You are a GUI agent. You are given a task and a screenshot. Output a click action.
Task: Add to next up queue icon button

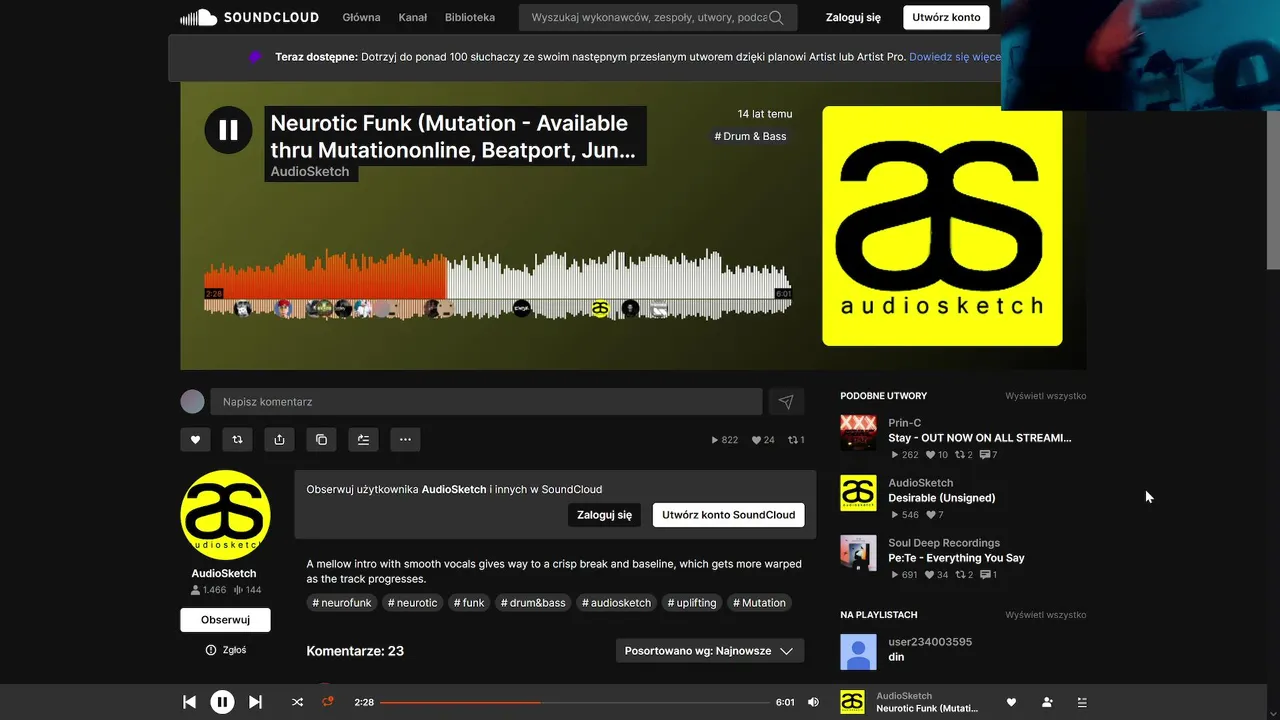[363, 439]
